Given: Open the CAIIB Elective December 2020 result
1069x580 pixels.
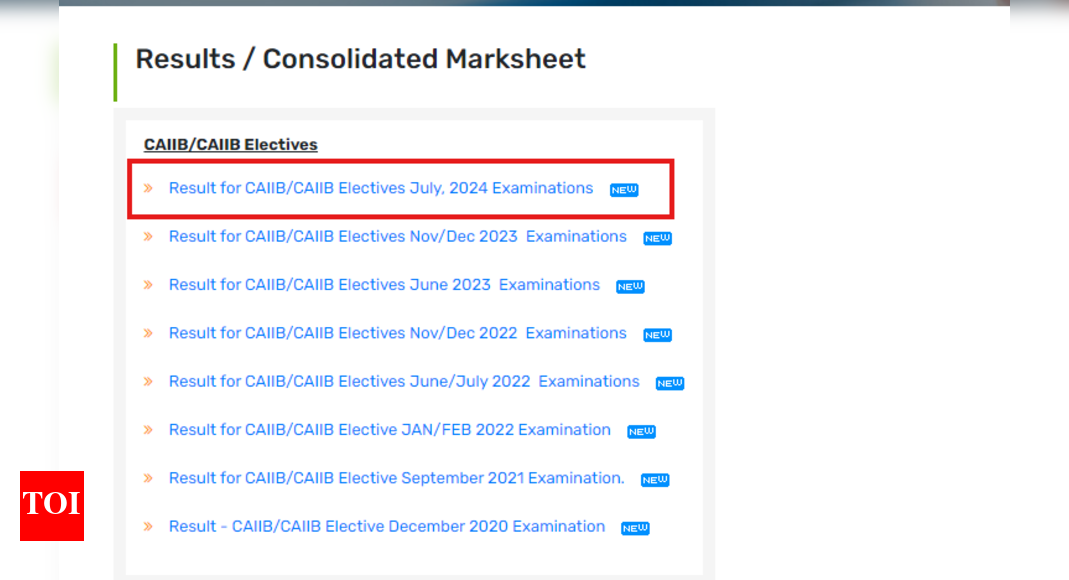Looking at the screenshot, I should (x=387, y=527).
